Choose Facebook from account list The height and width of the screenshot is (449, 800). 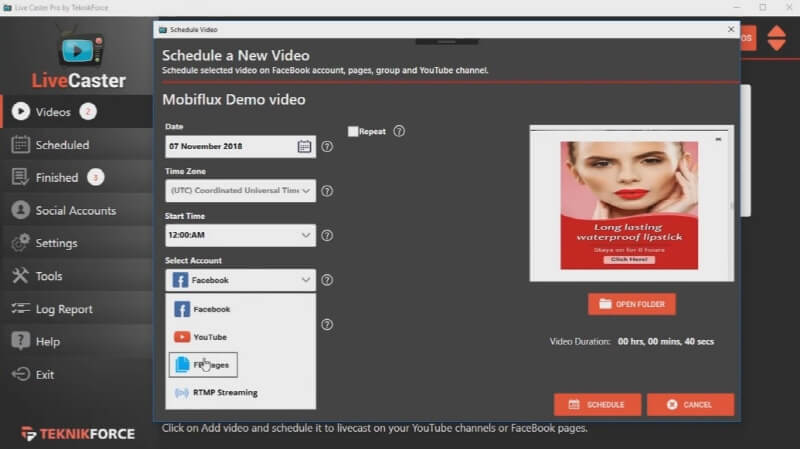click(240, 309)
